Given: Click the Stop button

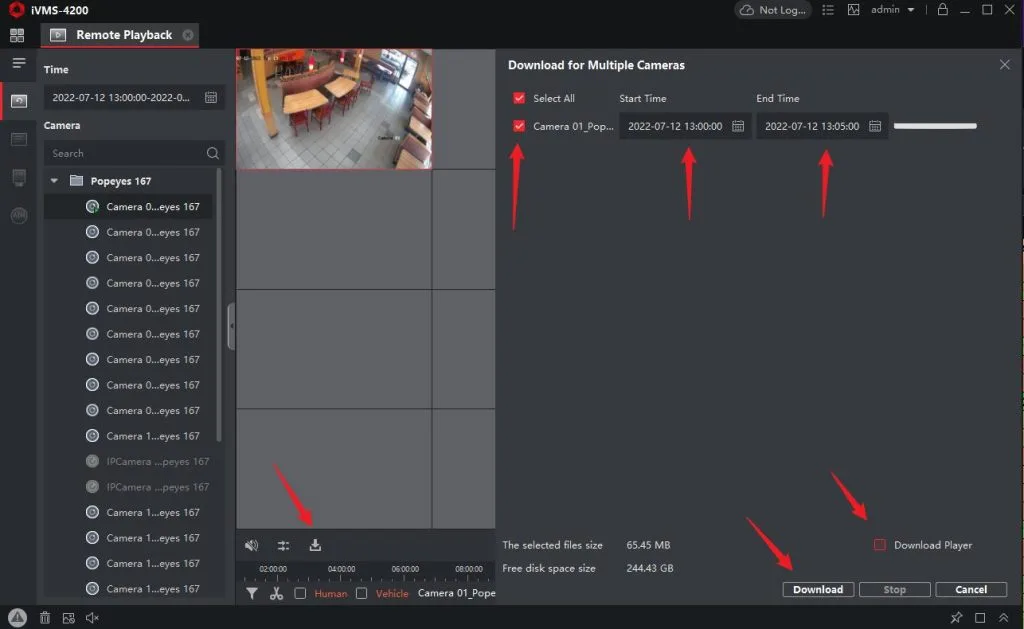Looking at the screenshot, I should 895,589.
